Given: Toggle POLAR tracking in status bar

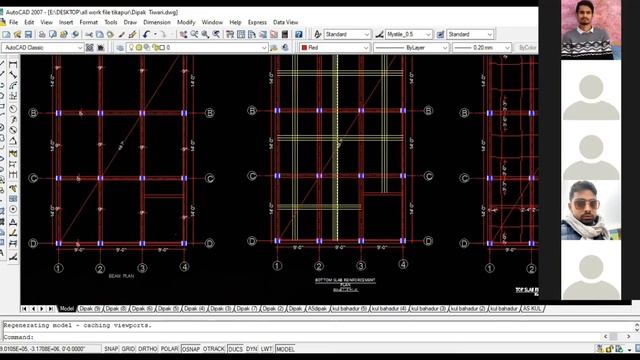Looking at the screenshot, I should point(169,349).
